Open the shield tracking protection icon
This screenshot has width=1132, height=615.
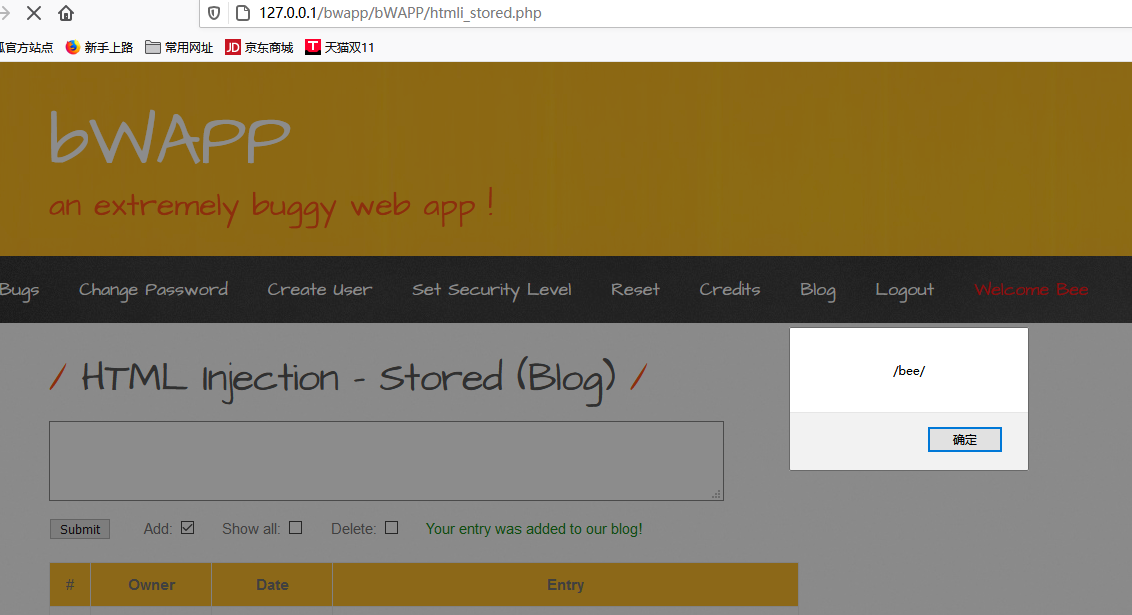(214, 13)
